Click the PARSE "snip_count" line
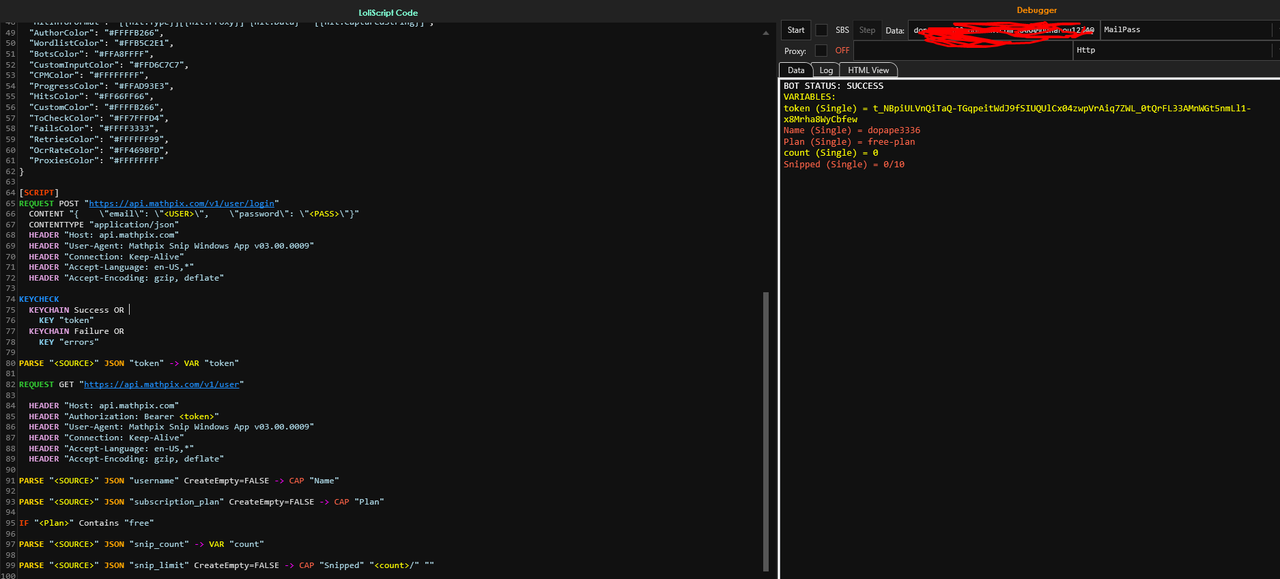Screen dimensions: 1280x579 [141, 544]
